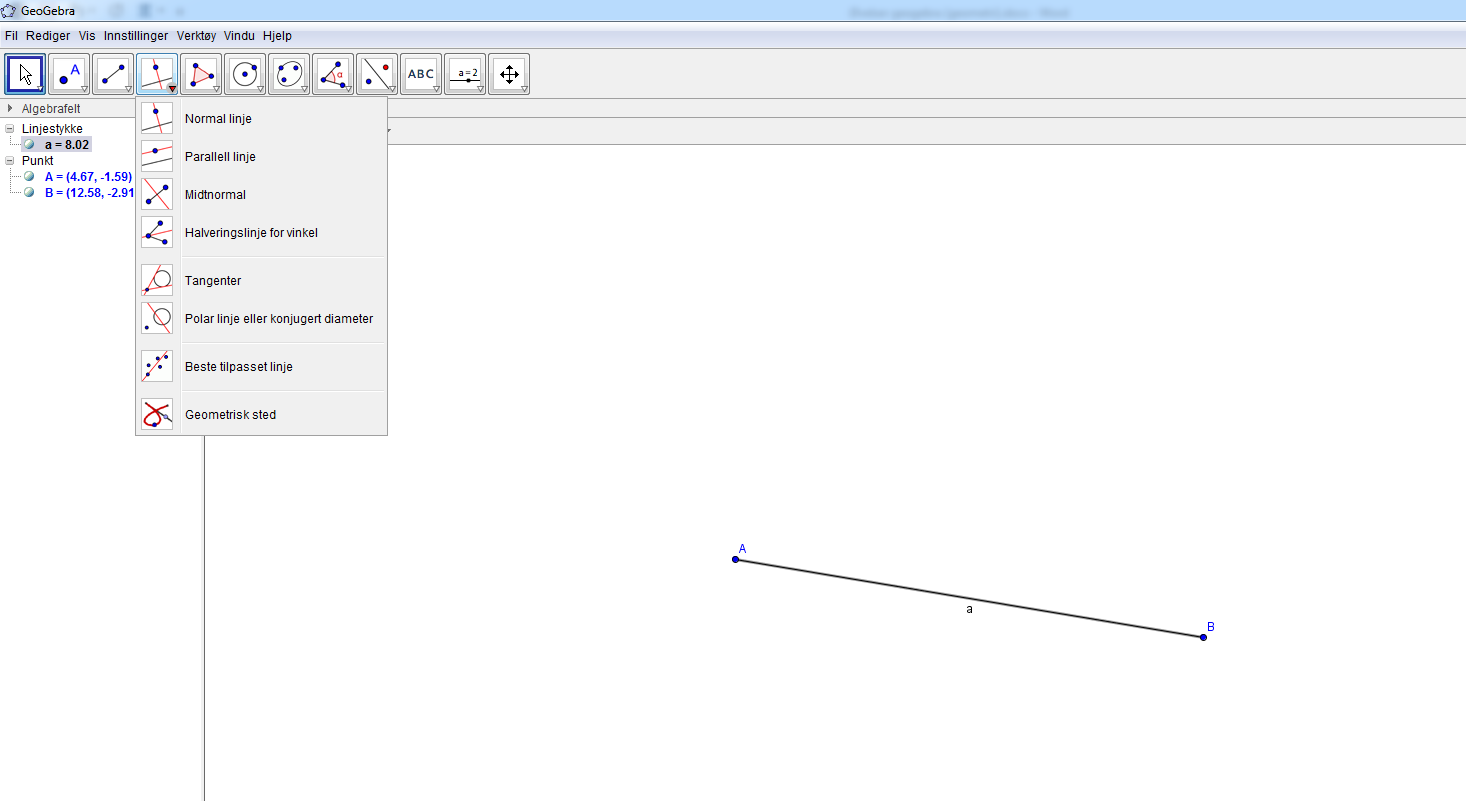Select the Move graphics view tool
Image resolution: width=1466 pixels, height=801 pixels.
[x=509, y=74]
